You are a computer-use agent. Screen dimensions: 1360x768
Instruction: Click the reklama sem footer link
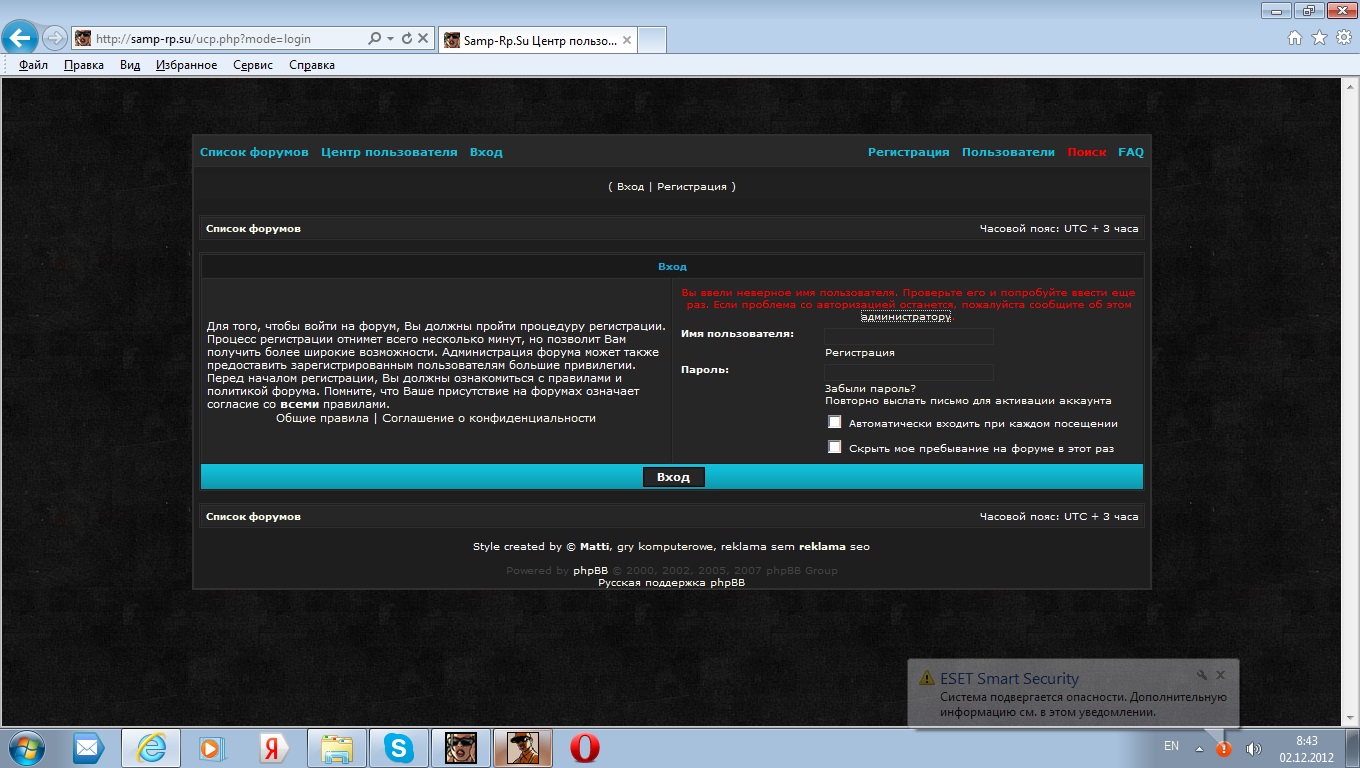[x=758, y=547]
